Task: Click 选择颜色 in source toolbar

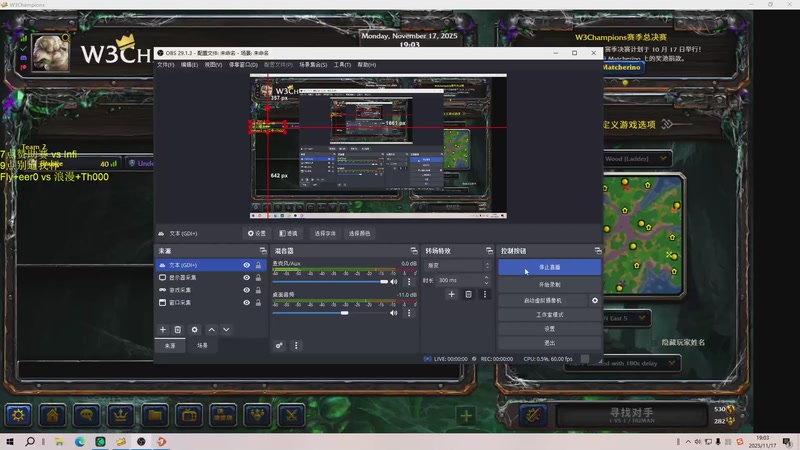Action: click(359, 233)
